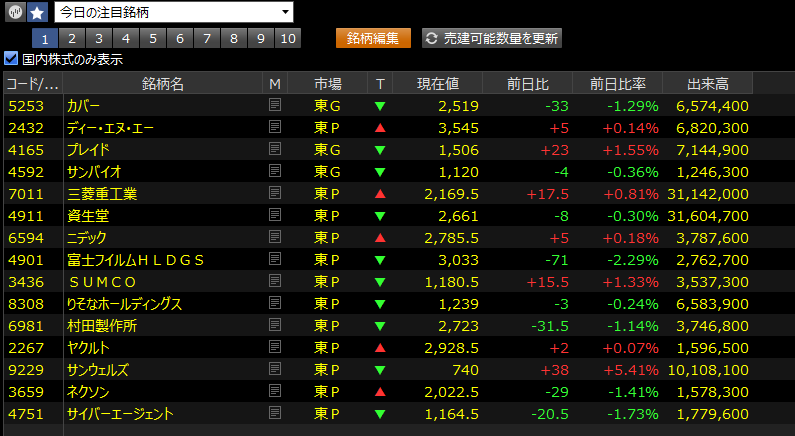Click +5.41% change for サンウェルズ
Screen dimensions: 795x436
[631, 370]
